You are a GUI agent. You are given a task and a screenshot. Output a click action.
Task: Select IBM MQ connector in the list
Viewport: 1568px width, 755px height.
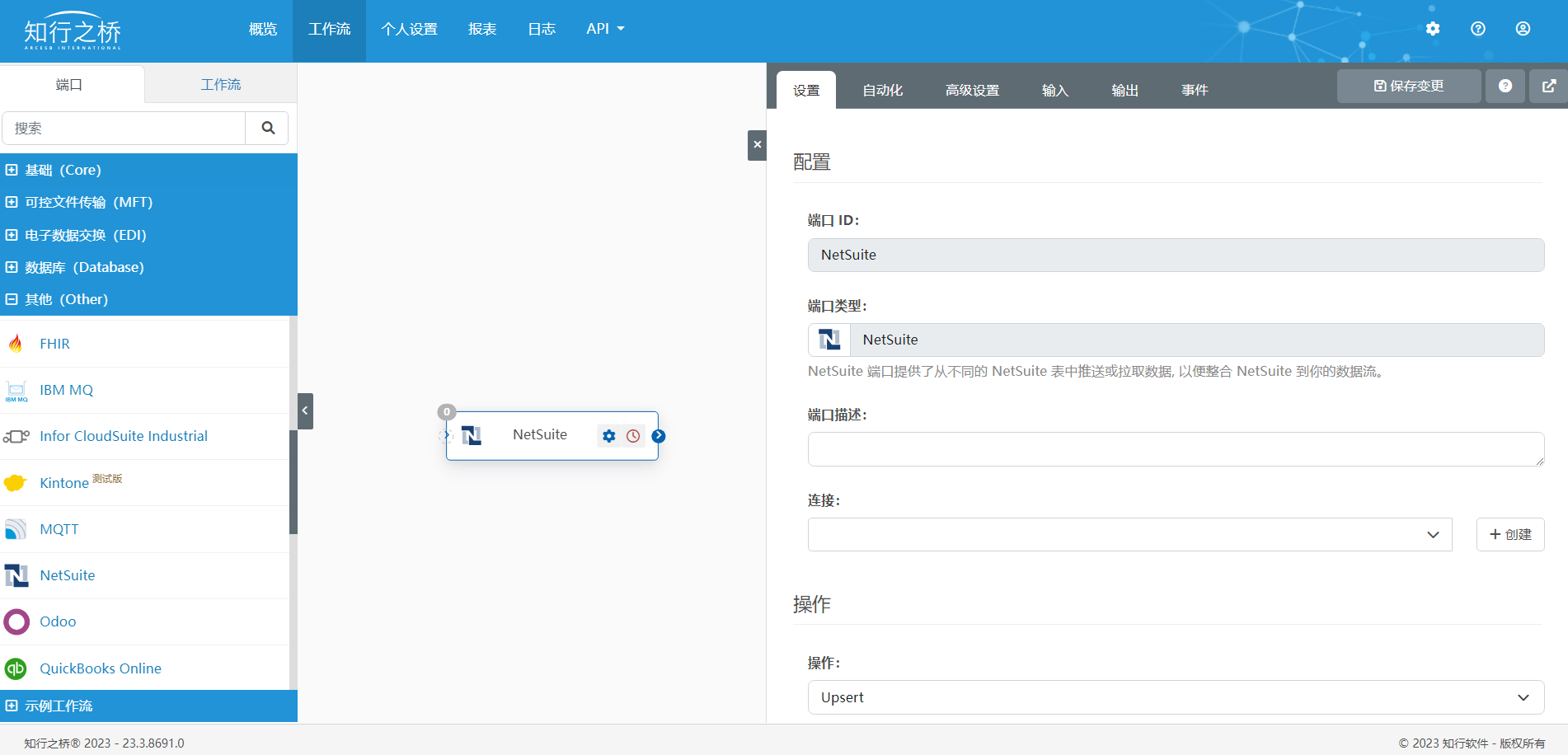144,390
